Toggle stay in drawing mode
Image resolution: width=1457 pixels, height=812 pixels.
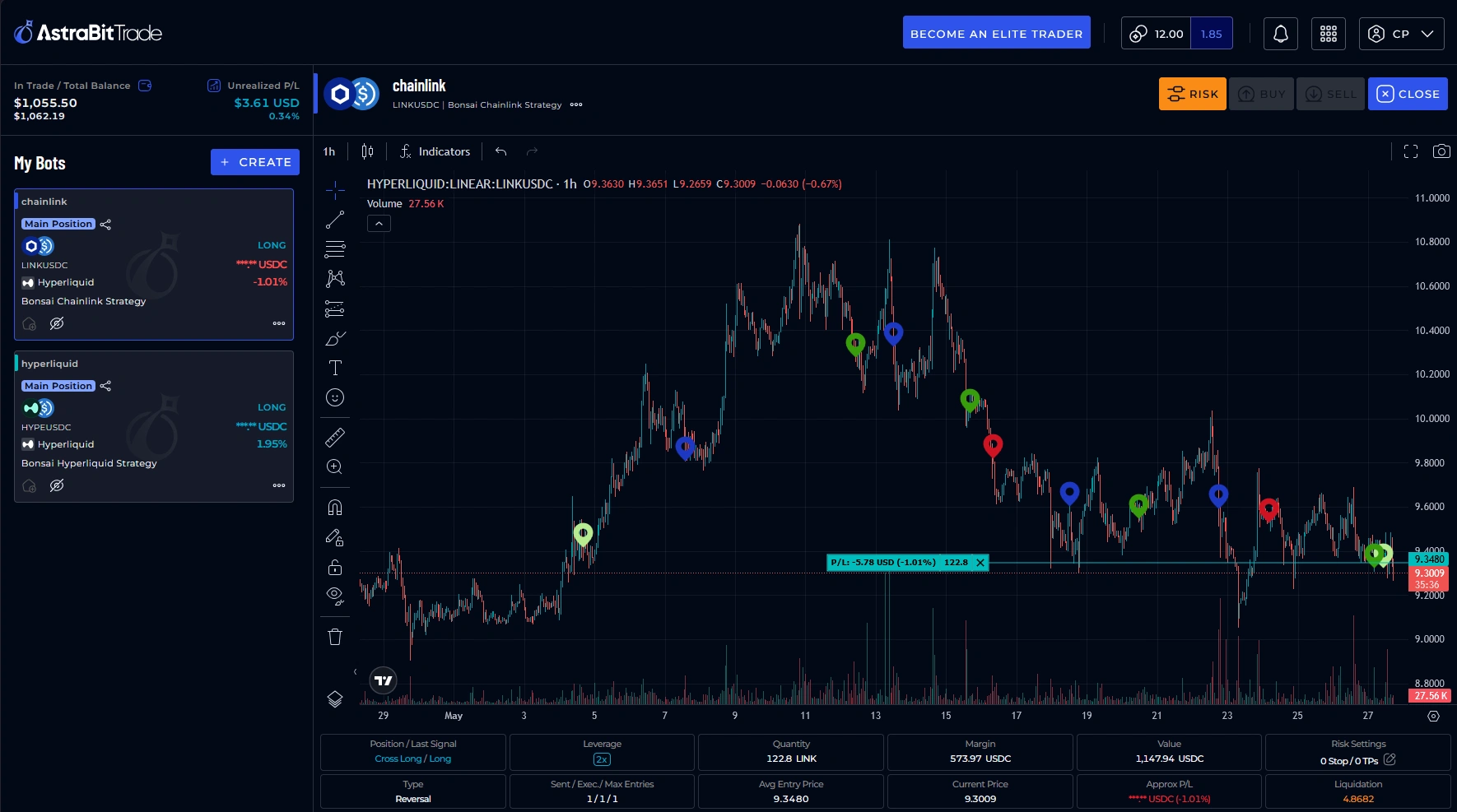click(x=335, y=537)
